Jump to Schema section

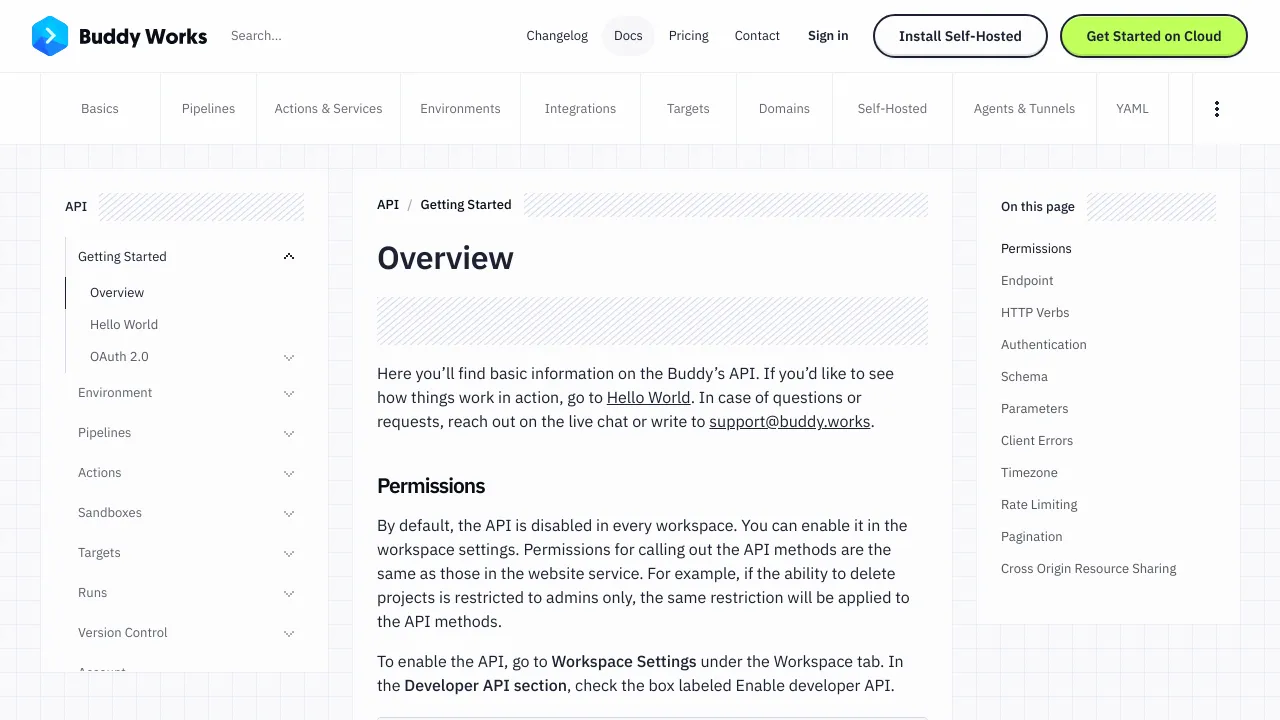1024,377
